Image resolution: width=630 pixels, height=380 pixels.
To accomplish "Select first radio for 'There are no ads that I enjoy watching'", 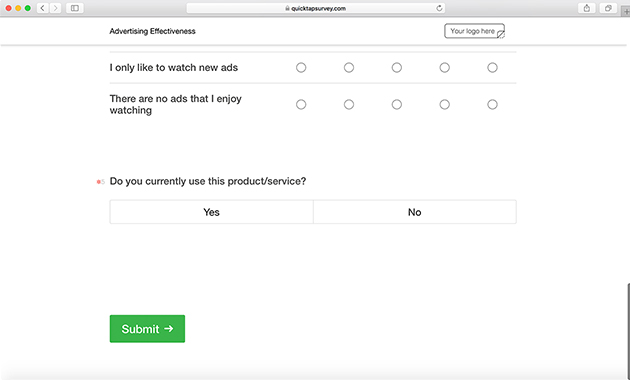I will coord(301,104).
